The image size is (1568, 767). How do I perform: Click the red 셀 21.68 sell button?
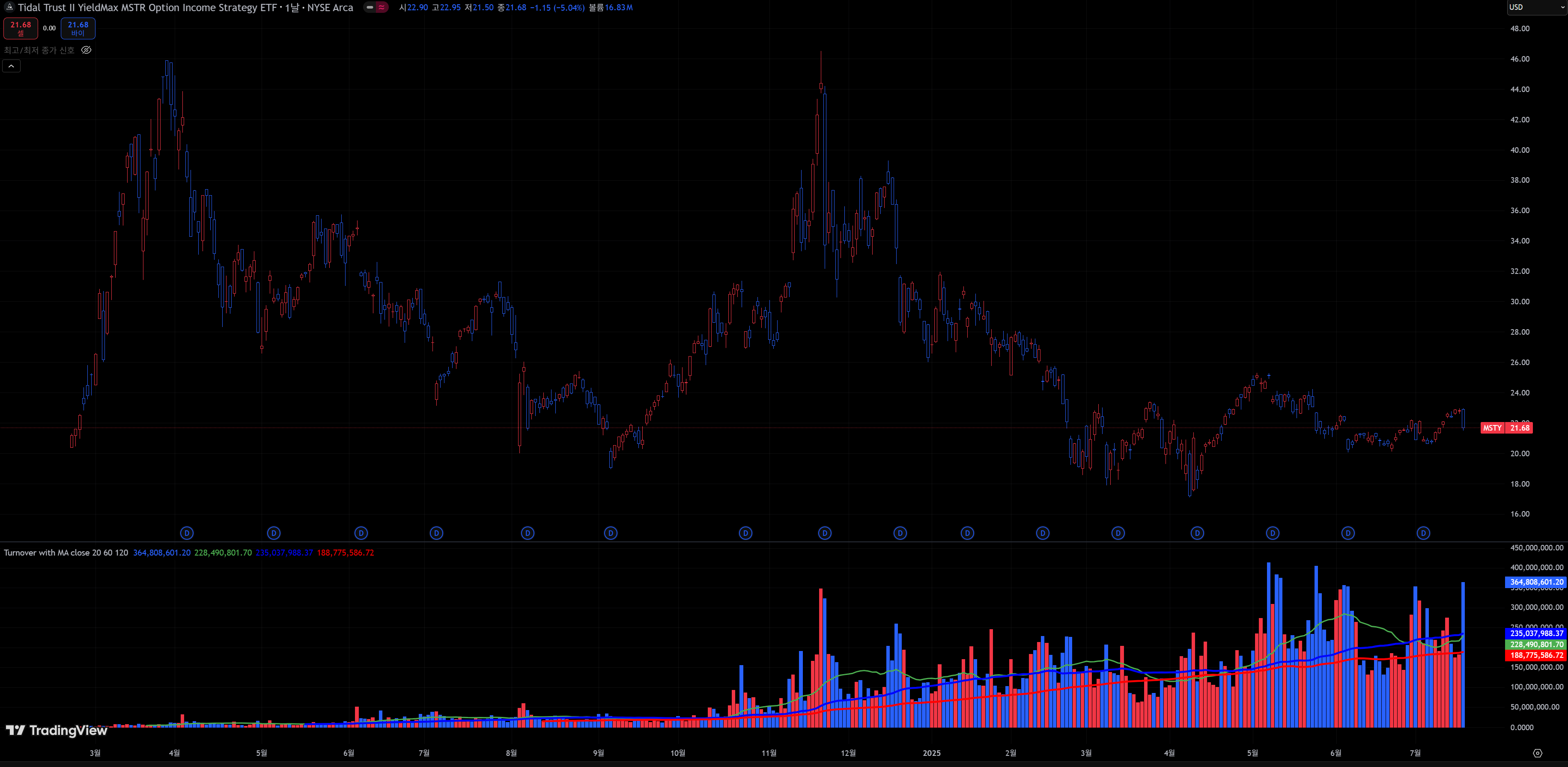pos(21,28)
